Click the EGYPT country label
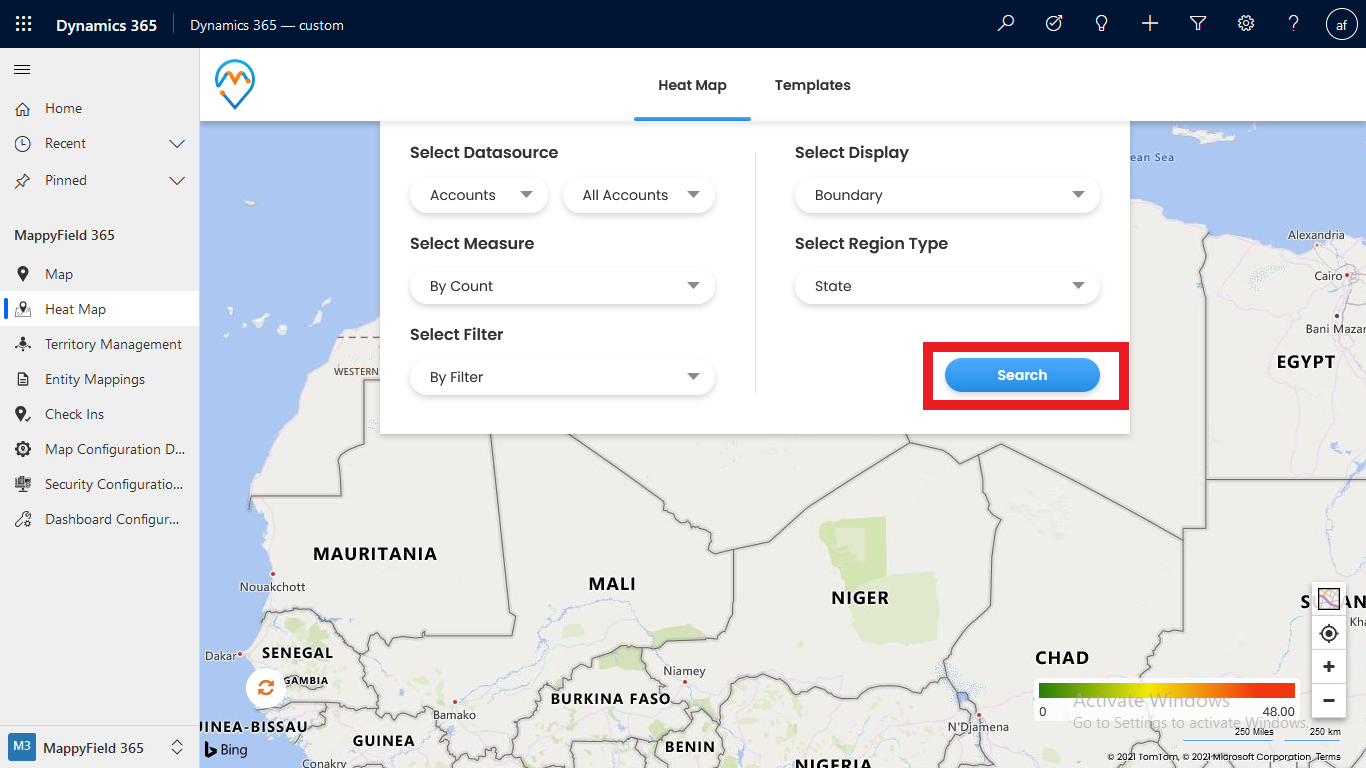1366x768 pixels. click(1306, 362)
